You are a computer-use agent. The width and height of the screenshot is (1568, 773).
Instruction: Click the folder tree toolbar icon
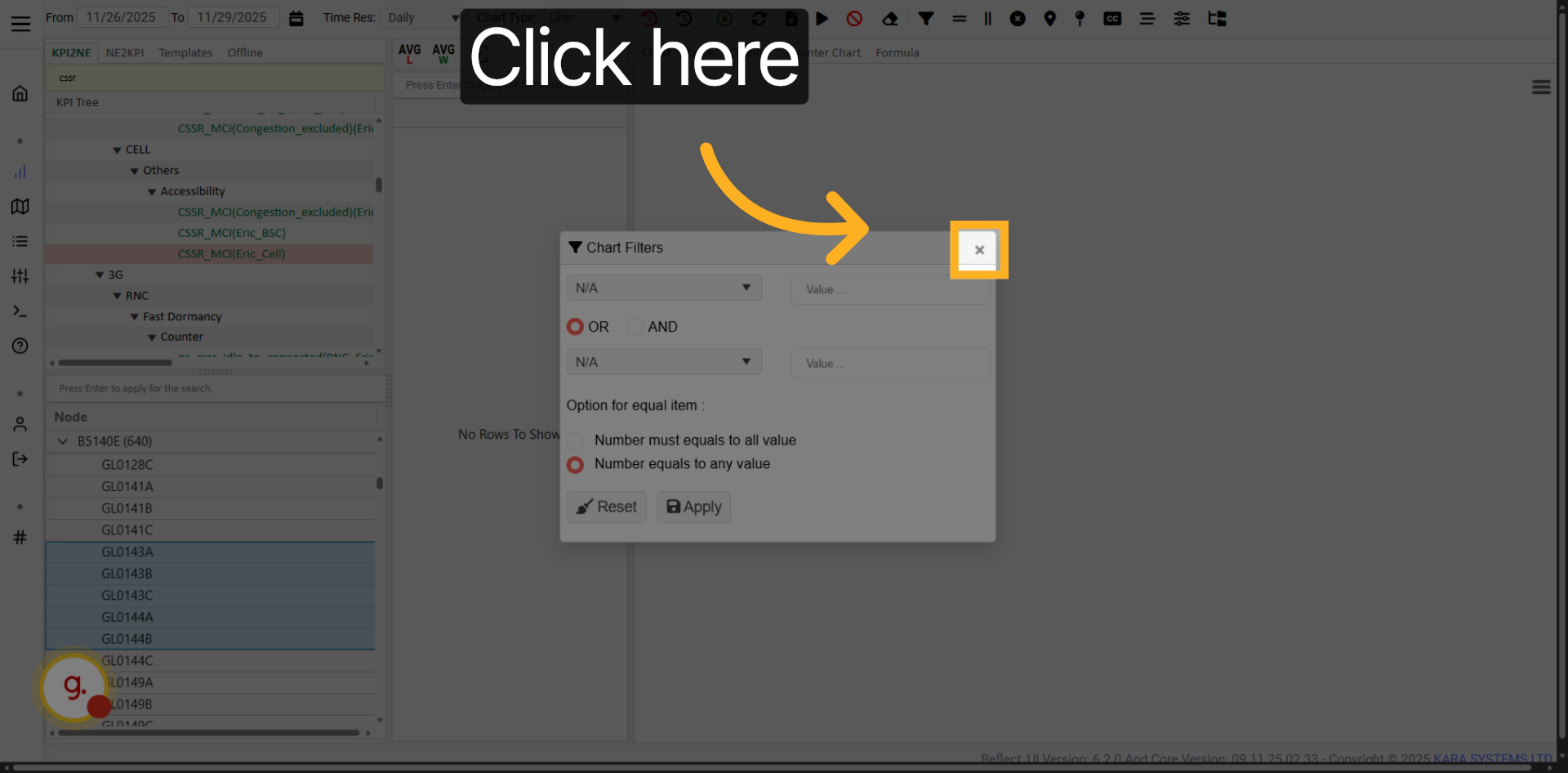tap(1217, 18)
